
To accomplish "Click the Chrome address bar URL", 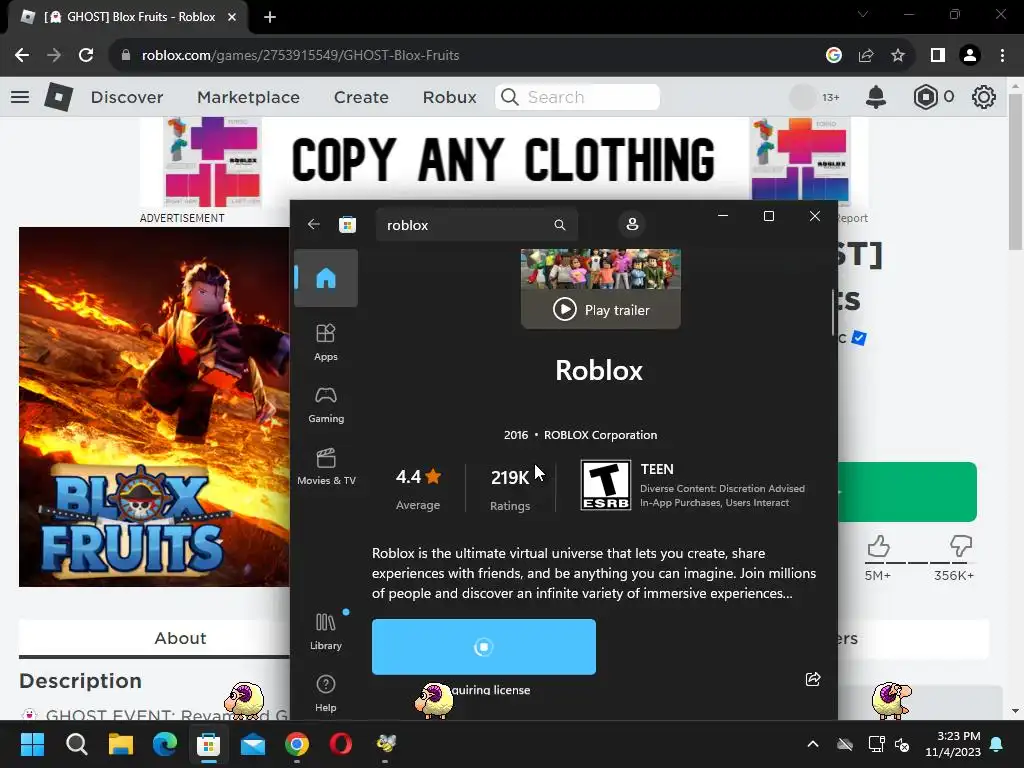I will [x=300, y=56].
